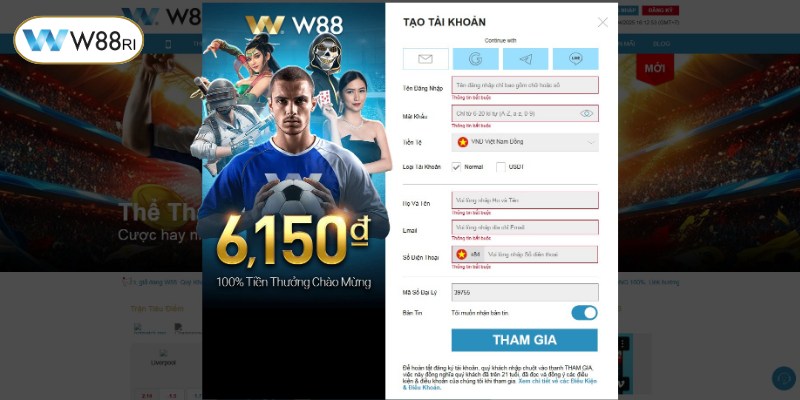
Task: Open the VND Việt Nam Đồng currency dropdown
Action: tap(525, 142)
